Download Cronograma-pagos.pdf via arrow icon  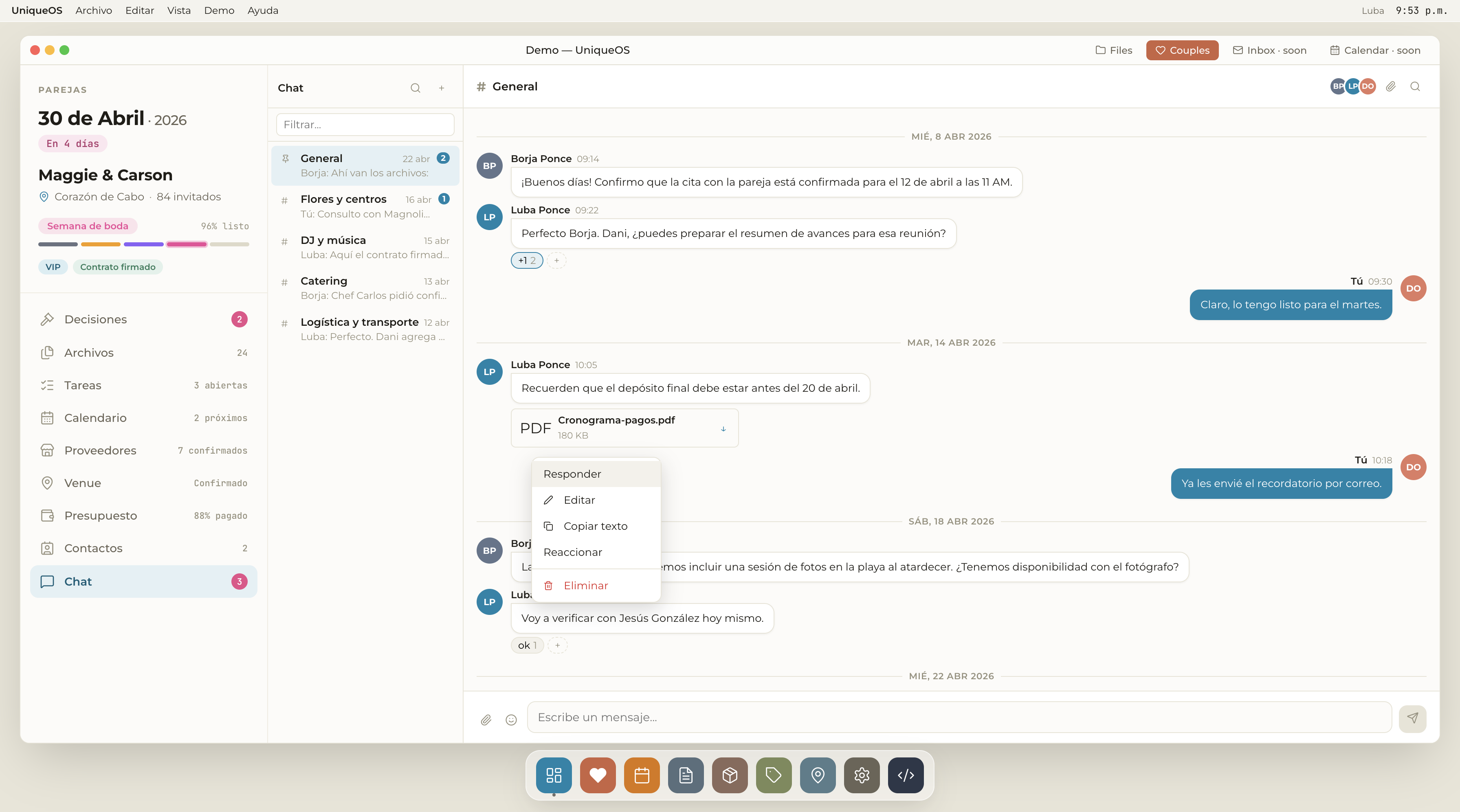723,429
